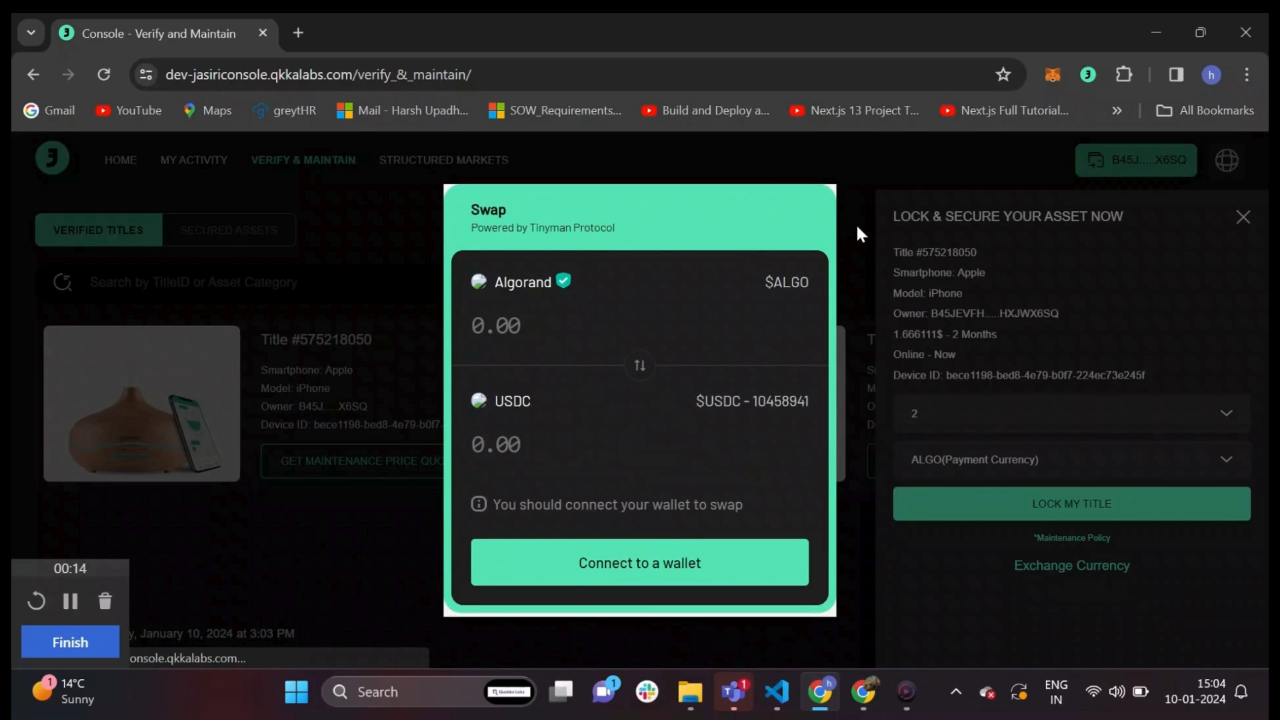Click GET MAINTENANCE PRICE QUOTE button
Screen dimensions: 1280x720
click(x=352, y=461)
